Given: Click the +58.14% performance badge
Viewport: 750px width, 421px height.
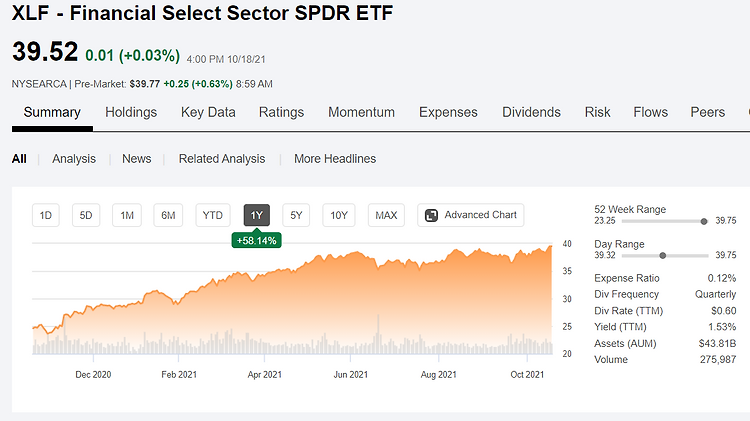Looking at the screenshot, I should click(257, 240).
